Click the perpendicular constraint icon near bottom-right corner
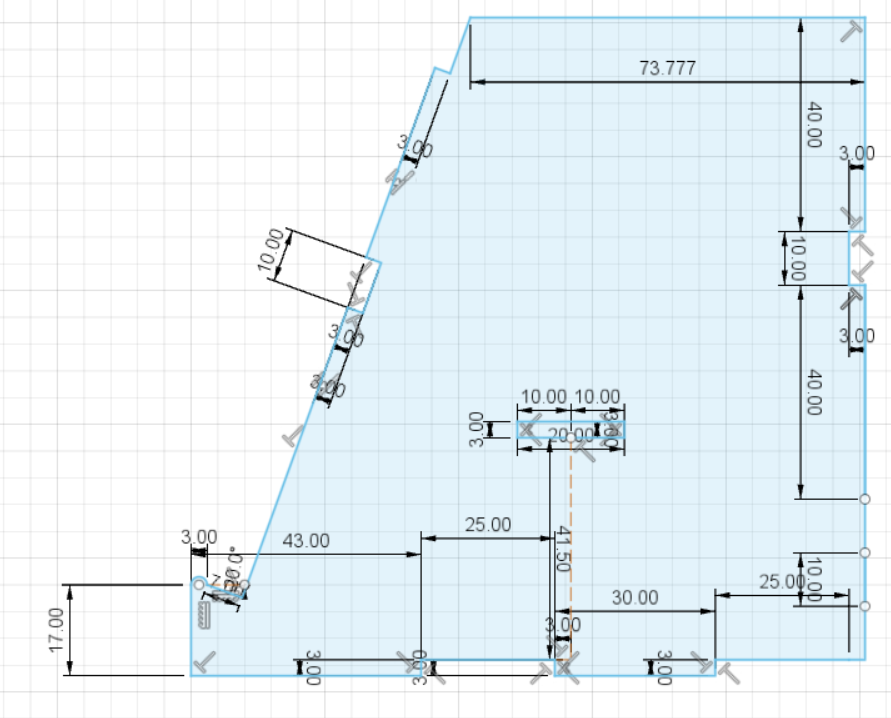 click(x=729, y=672)
